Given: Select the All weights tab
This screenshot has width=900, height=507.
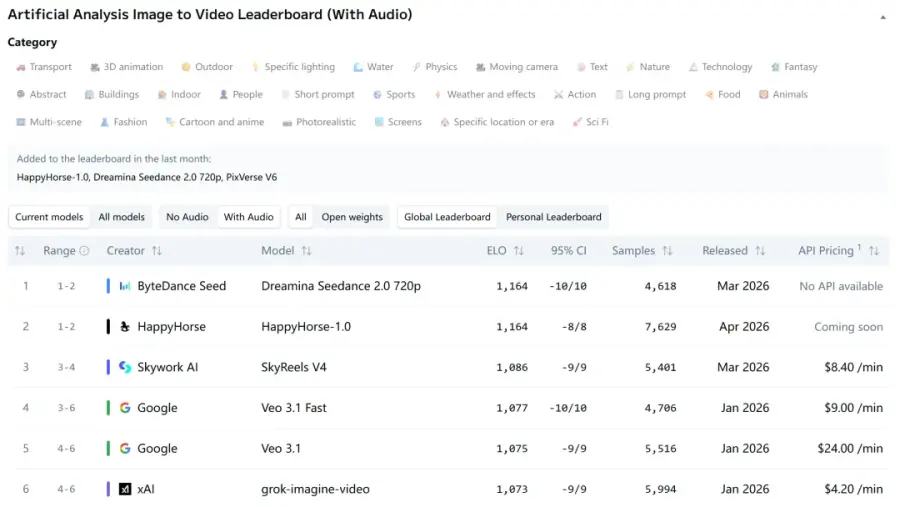Looking at the screenshot, I should pyautogui.click(x=301, y=217).
